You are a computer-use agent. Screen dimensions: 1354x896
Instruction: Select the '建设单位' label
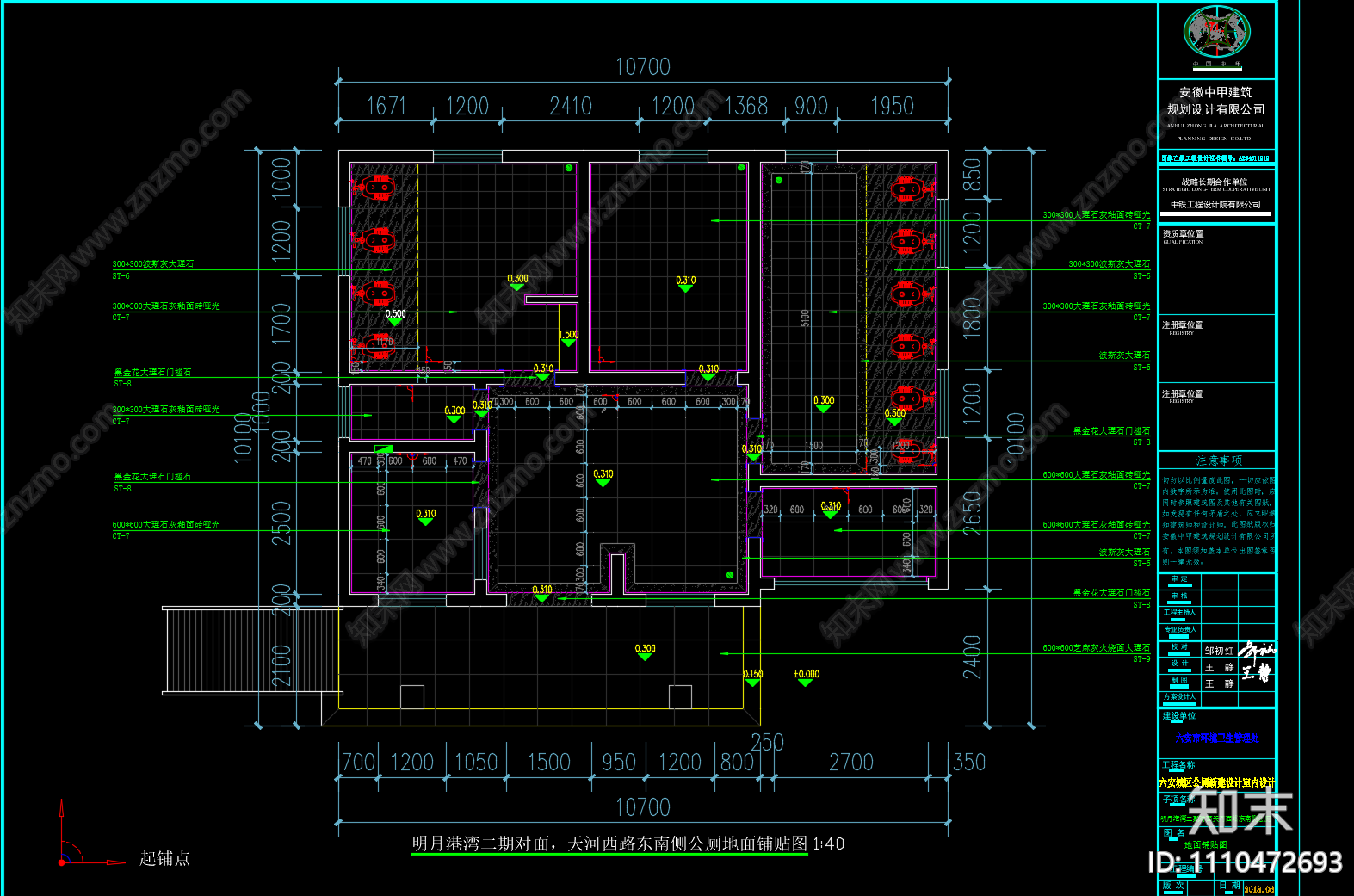[1178, 716]
